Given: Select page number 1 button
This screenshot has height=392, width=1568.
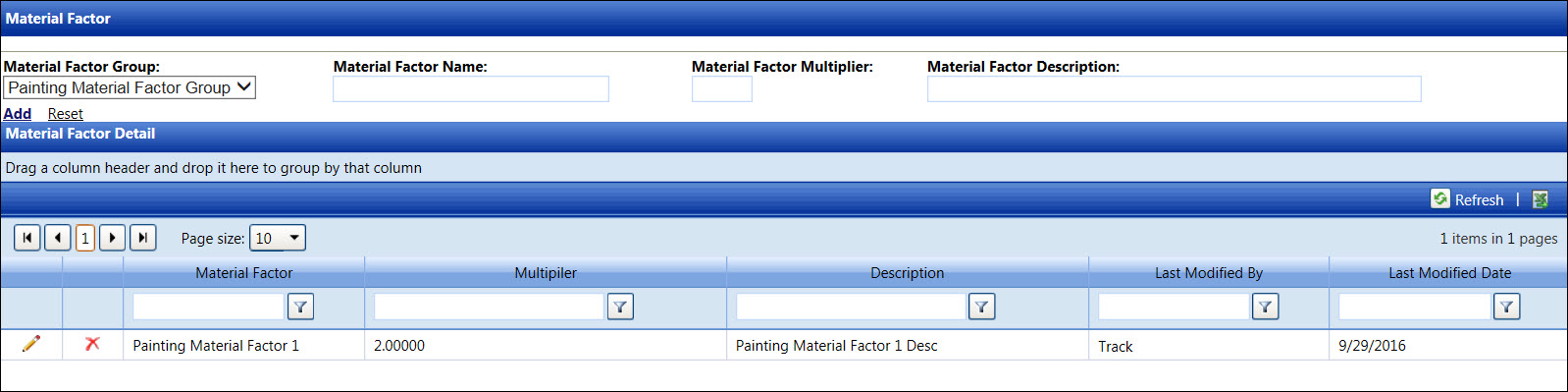Looking at the screenshot, I should pyautogui.click(x=85, y=238).
